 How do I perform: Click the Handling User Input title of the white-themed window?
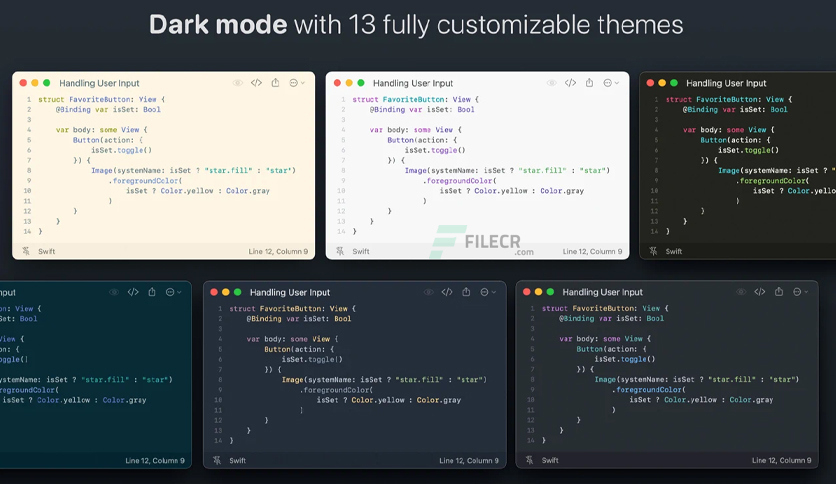413,83
